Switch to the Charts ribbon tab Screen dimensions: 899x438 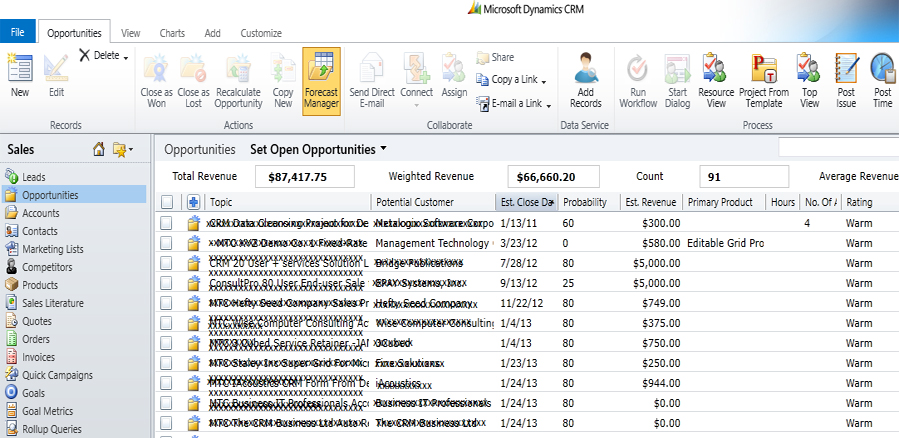[172, 33]
